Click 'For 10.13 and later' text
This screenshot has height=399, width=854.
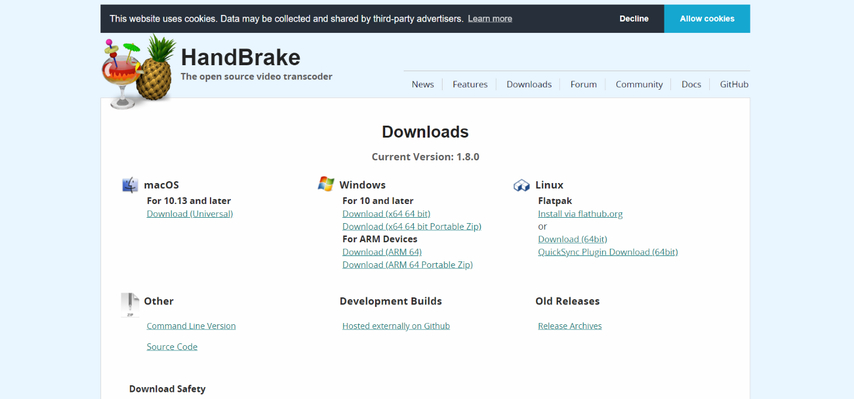click(188, 201)
